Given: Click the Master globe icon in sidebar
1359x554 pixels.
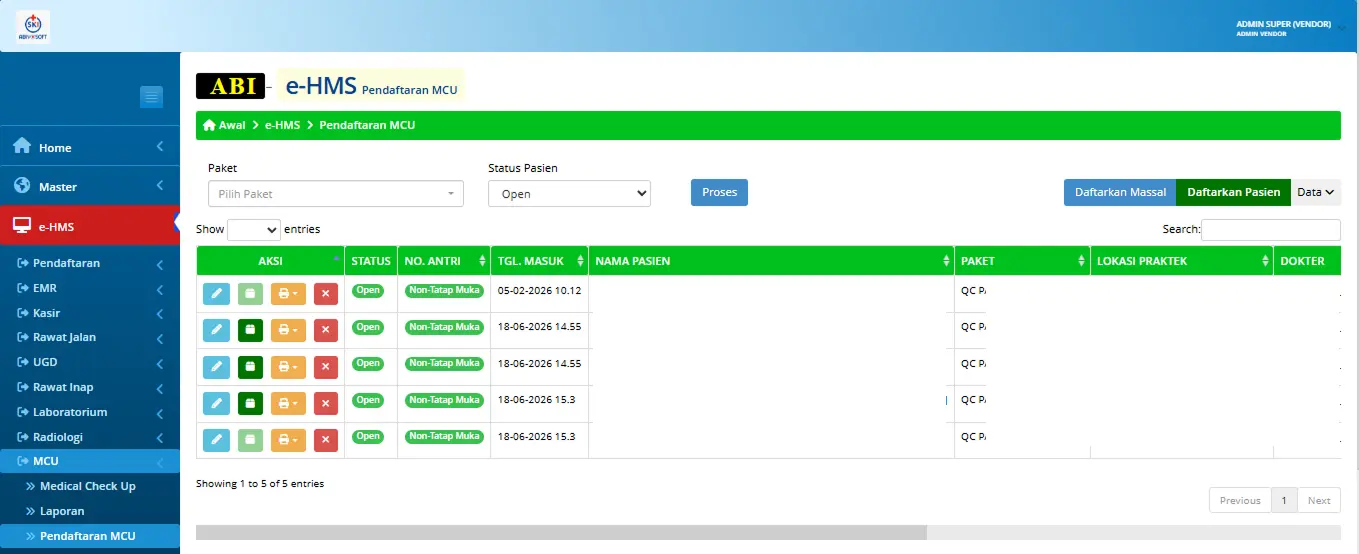Looking at the screenshot, I should [22, 186].
